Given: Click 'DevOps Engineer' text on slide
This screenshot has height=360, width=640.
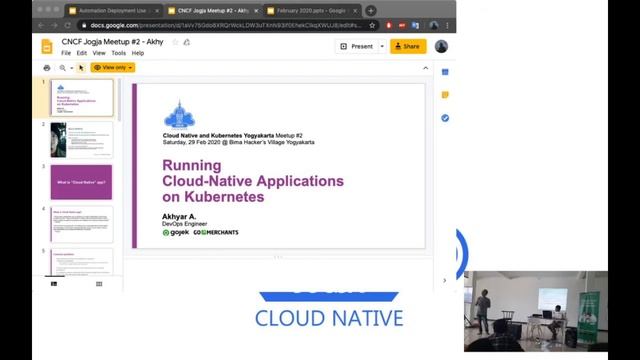Looking at the screenshot, I should point(184,224).
